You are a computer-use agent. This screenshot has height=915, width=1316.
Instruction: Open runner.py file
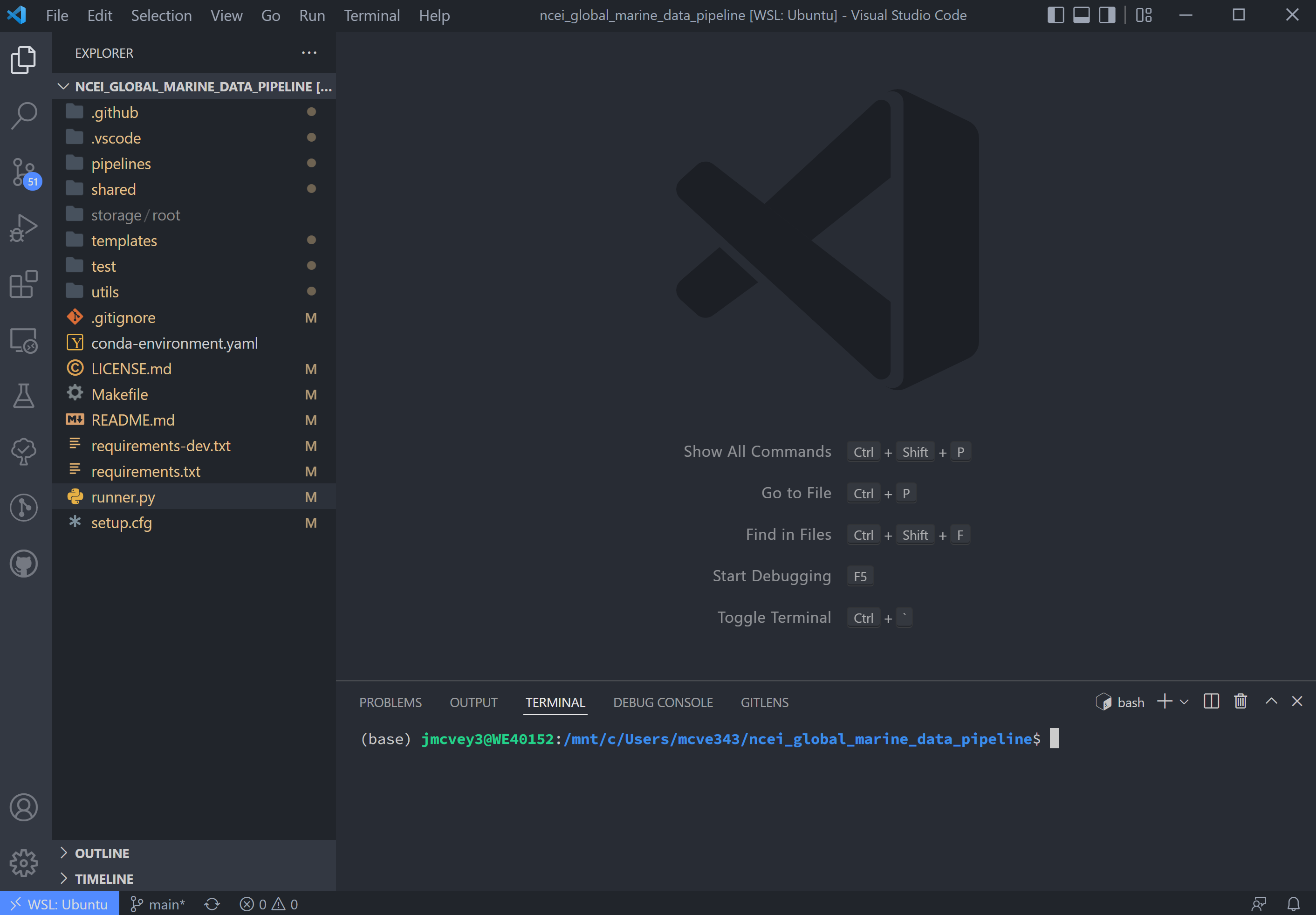tap(194, 497)
